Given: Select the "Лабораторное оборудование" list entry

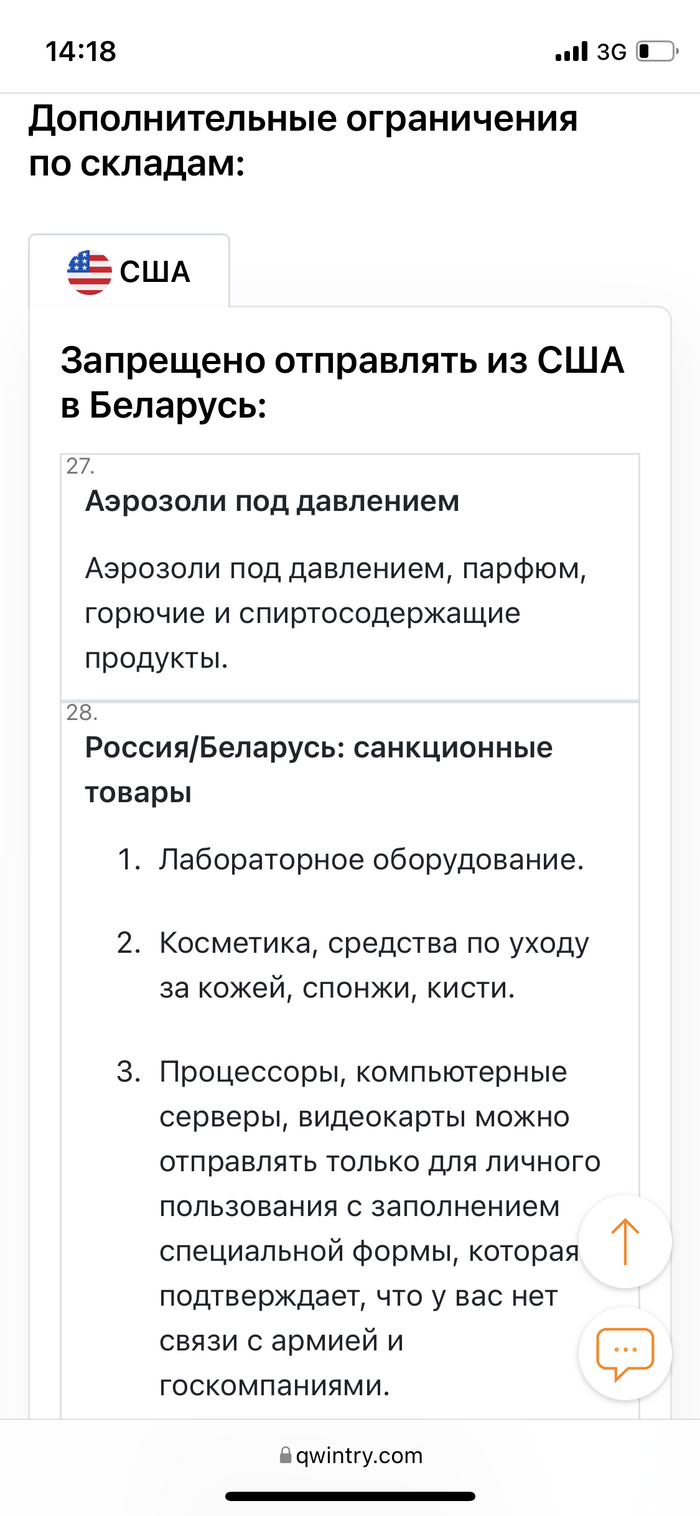Looking at the screenshot, I should (x=370, y=860).
